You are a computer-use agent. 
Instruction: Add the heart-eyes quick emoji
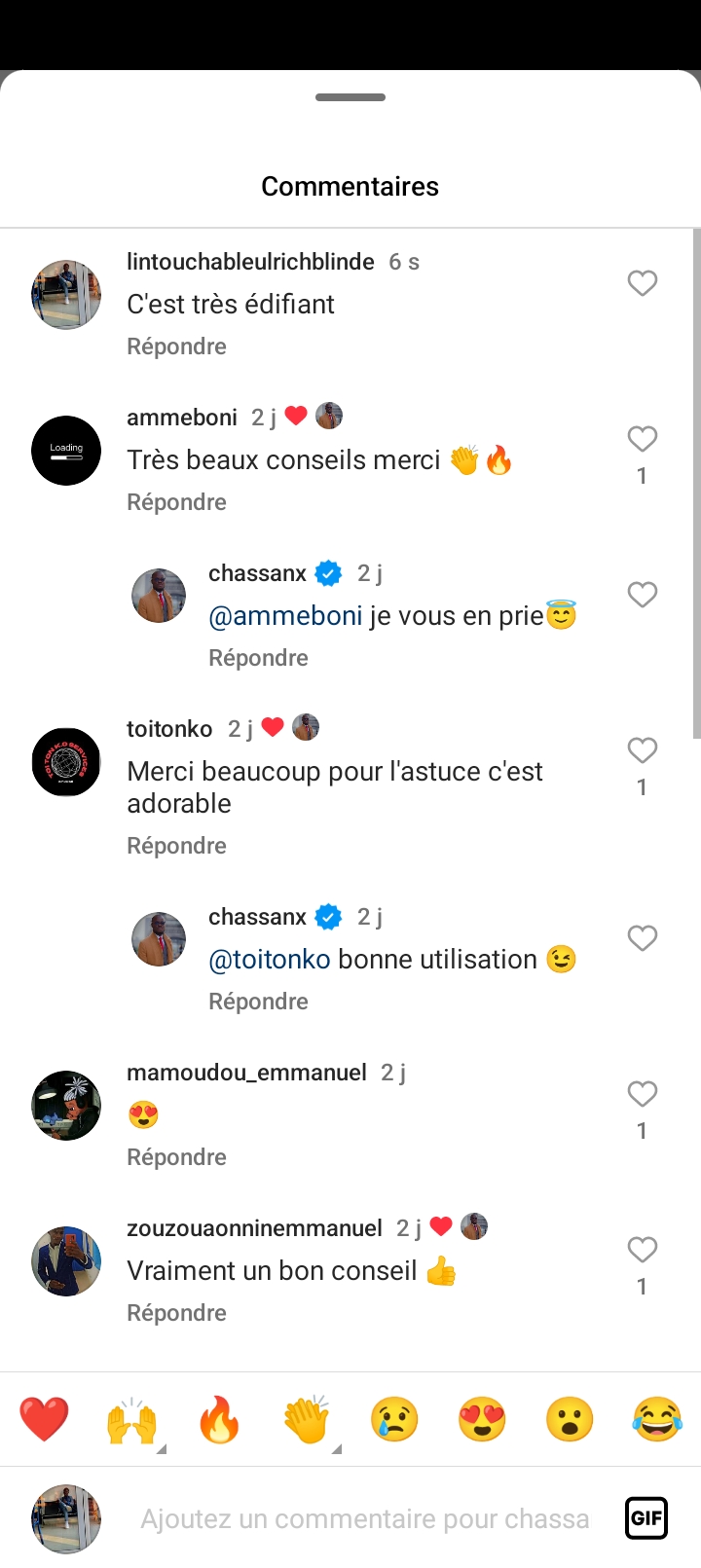coord(482,1419)
